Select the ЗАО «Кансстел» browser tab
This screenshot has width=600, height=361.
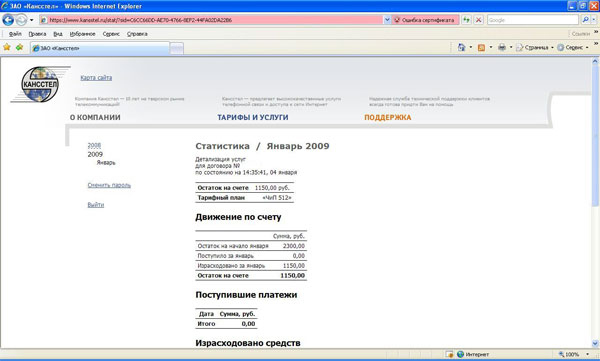point(99,48)
